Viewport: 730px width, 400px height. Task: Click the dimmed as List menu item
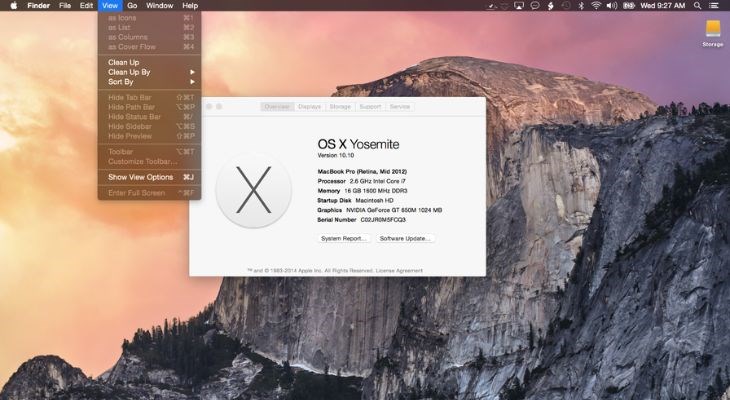coord(149,27)
